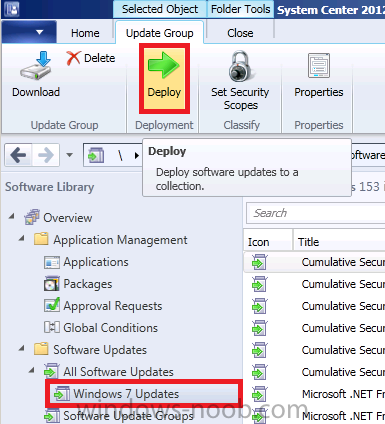Collapse the All Software Updates node
Image resolution: width=385 pixels, height=424 pixels.
pyautogui.click(x=32, y=370)
